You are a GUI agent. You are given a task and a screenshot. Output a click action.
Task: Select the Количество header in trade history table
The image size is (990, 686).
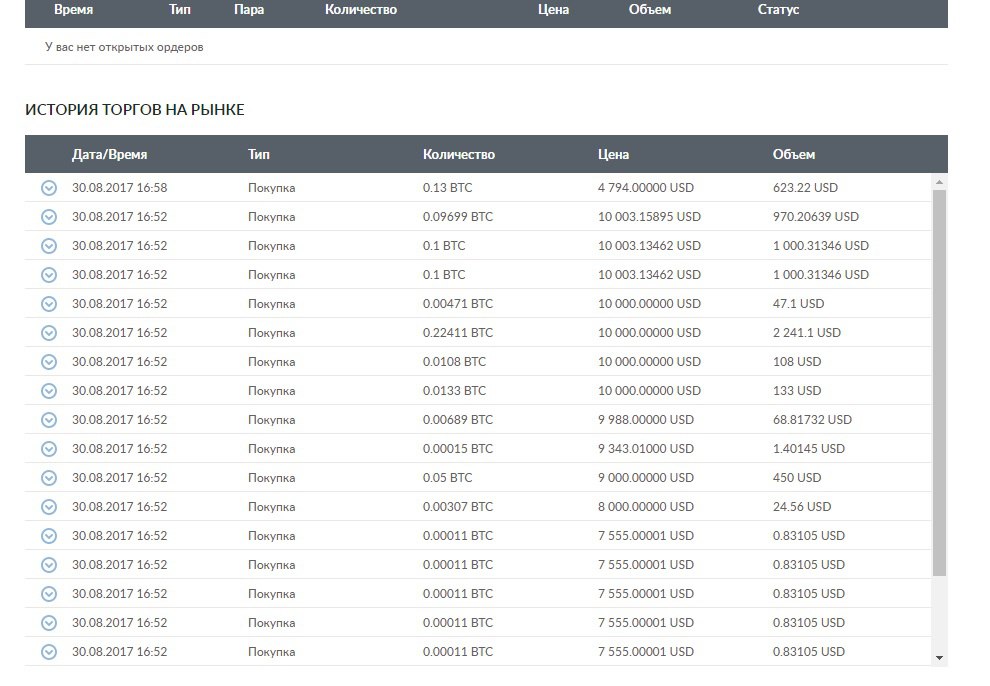[458, 155]
